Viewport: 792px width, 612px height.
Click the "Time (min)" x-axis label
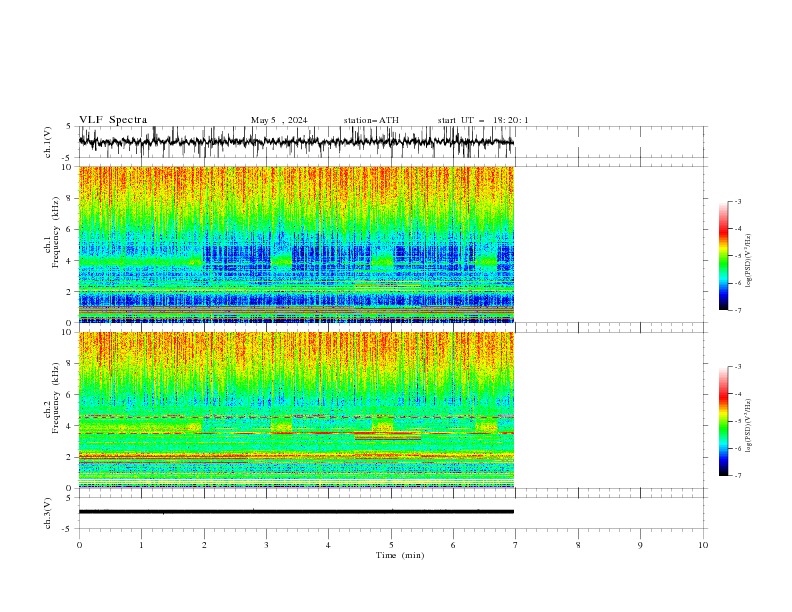pos(400,555)
